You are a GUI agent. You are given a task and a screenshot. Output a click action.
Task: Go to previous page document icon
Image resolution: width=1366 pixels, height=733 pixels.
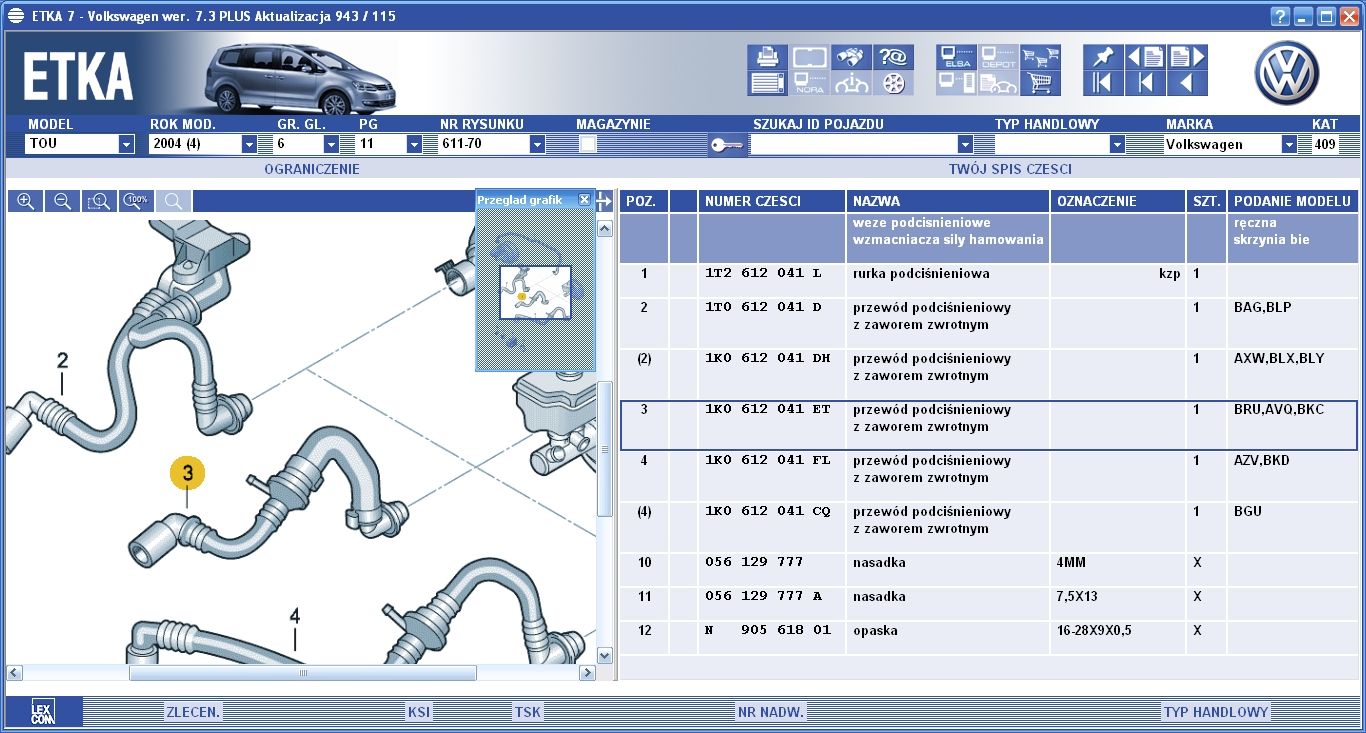click(x=1145, y=57)
